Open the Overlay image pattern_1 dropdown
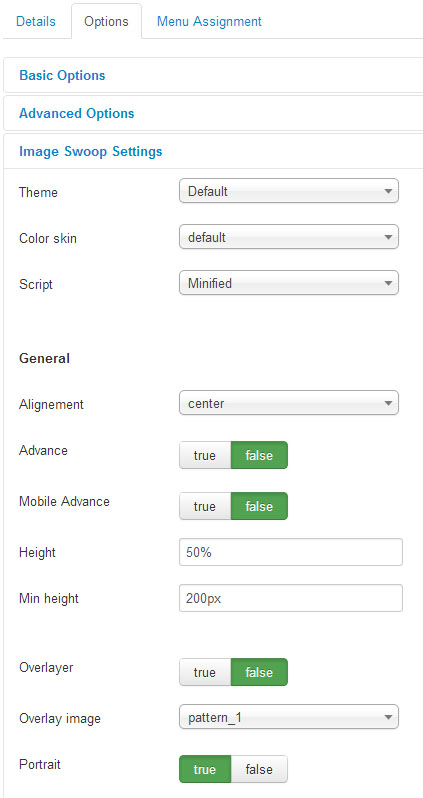Screen dimensions: 423x798 pos(289,718)
